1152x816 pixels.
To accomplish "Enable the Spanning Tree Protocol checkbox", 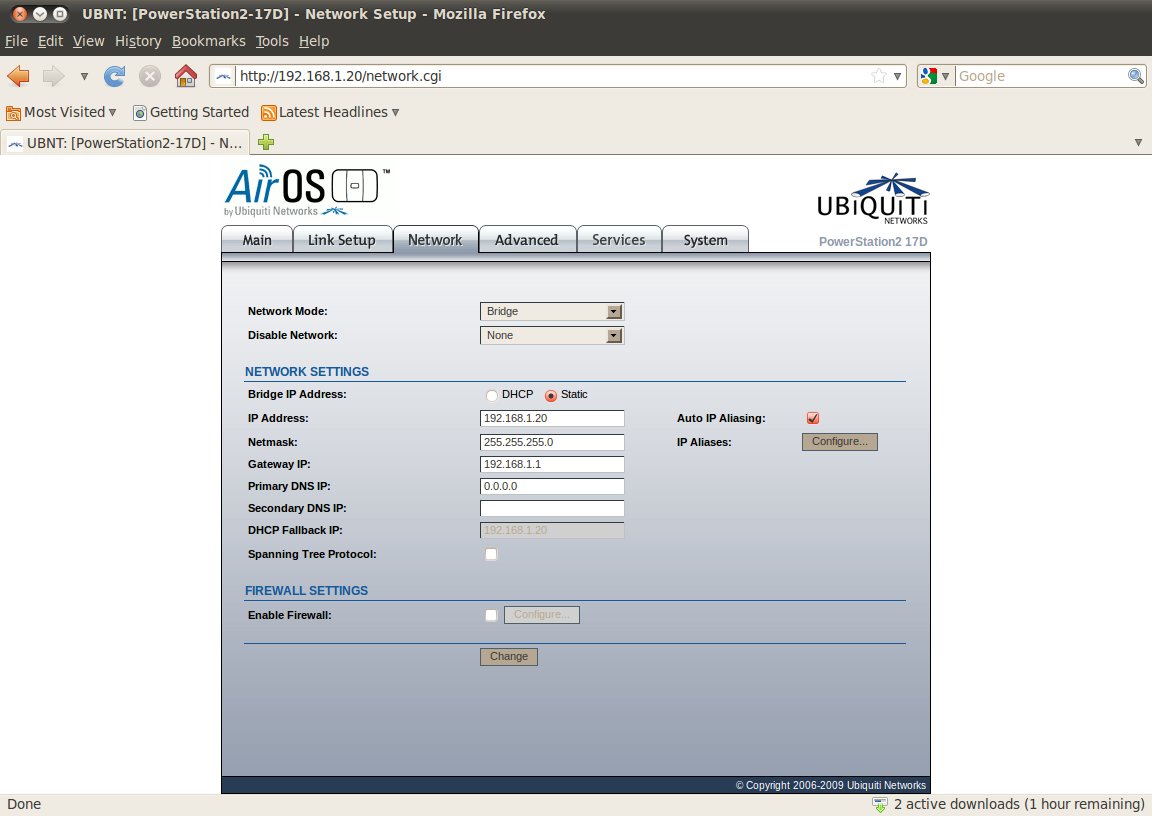I will click(491, 554).
